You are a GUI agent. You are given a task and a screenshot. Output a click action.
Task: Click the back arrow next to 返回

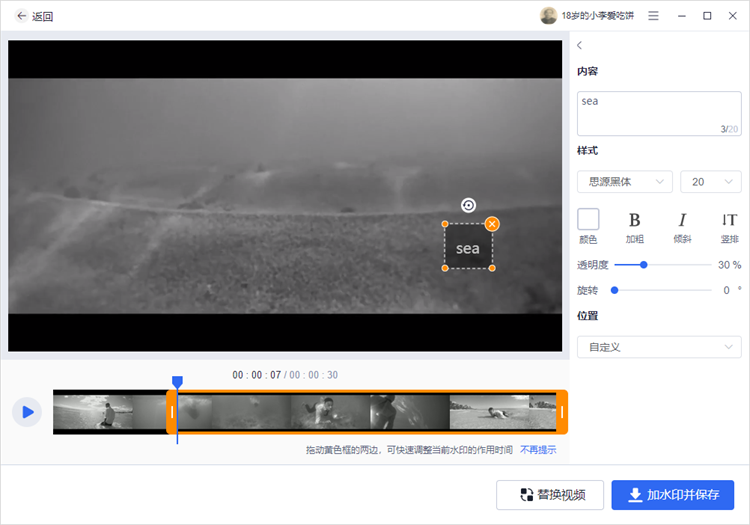click(22, 16)
